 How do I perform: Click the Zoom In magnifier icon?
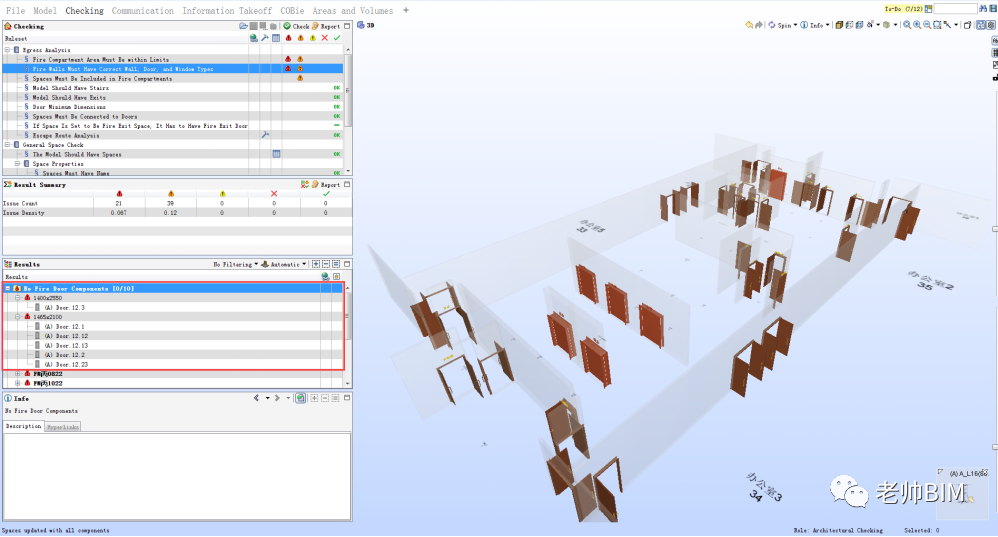917,25
